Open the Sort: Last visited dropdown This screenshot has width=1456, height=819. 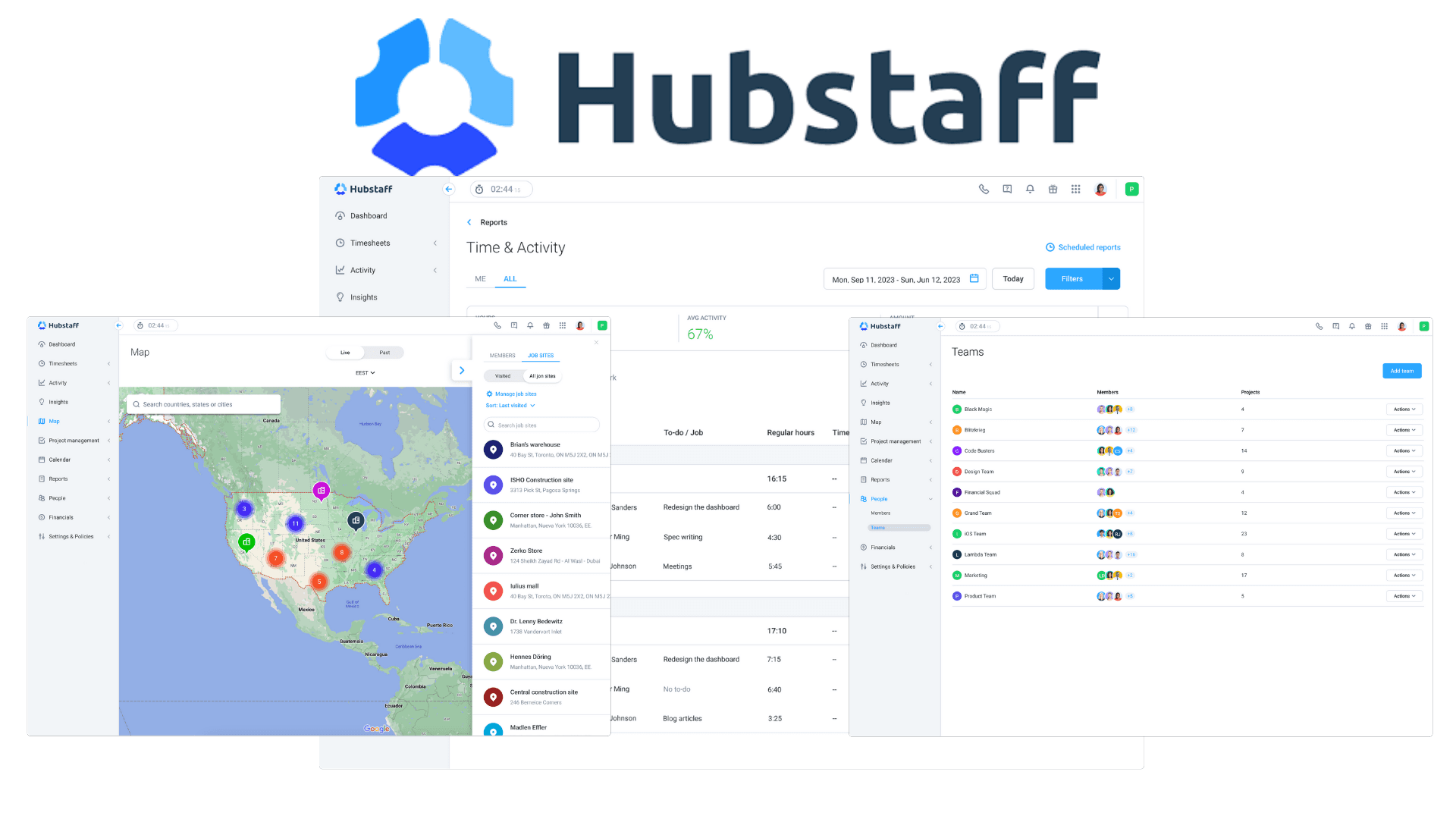click(x=510, y=406)
